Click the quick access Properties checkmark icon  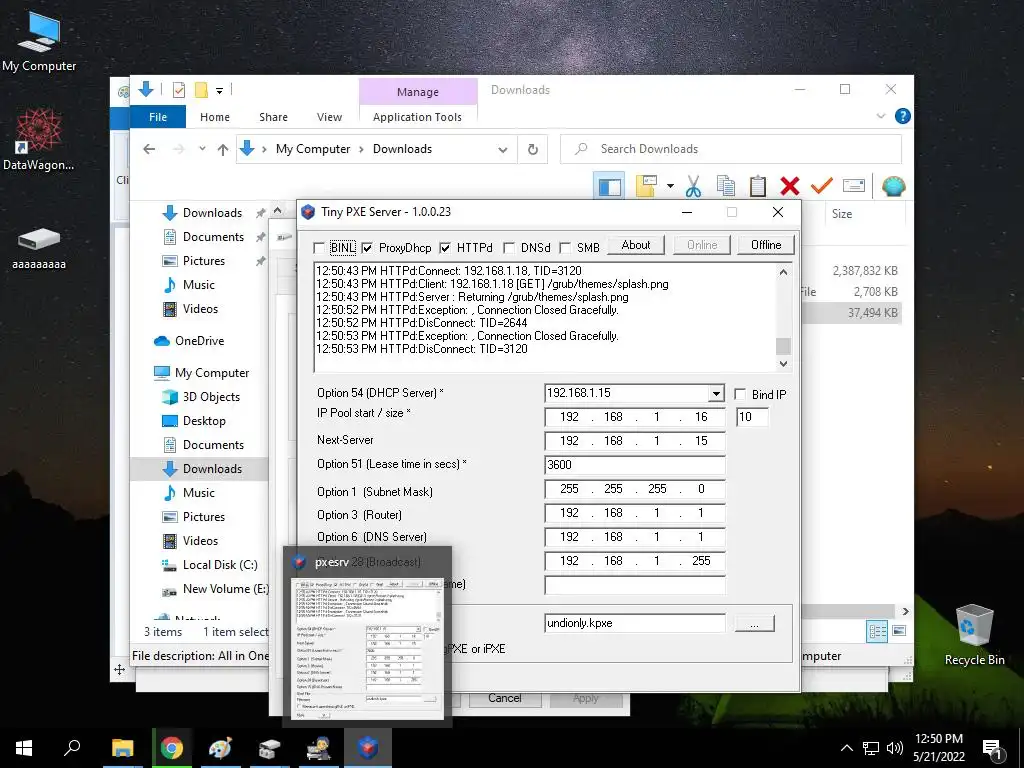178,90
